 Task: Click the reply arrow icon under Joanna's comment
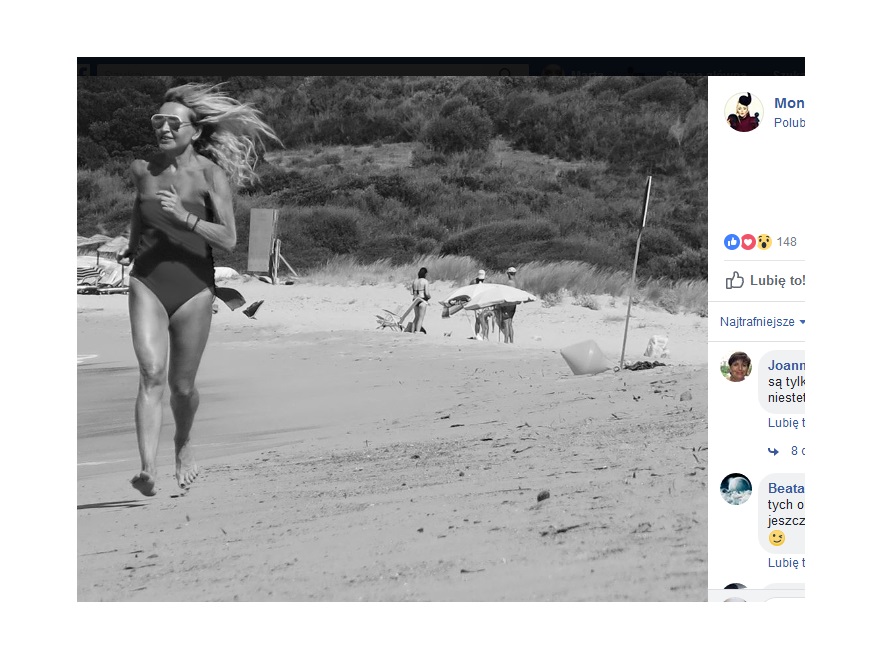773,451
